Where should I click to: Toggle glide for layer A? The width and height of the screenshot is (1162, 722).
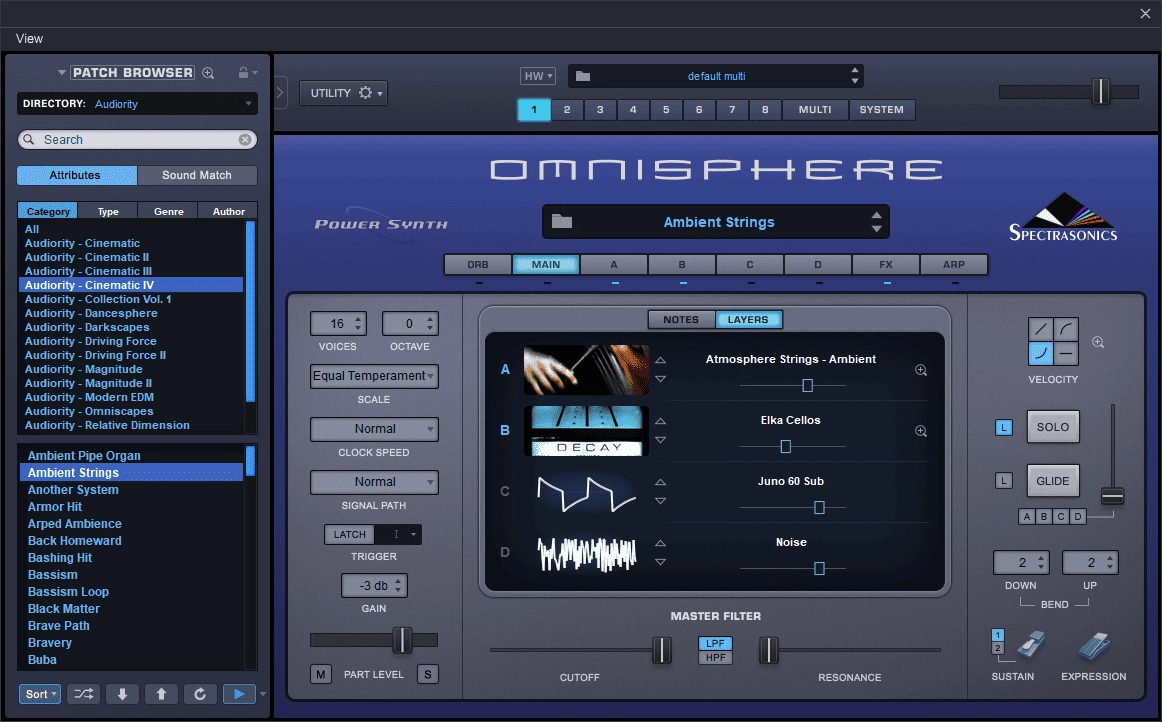[x=1026, y=517]
